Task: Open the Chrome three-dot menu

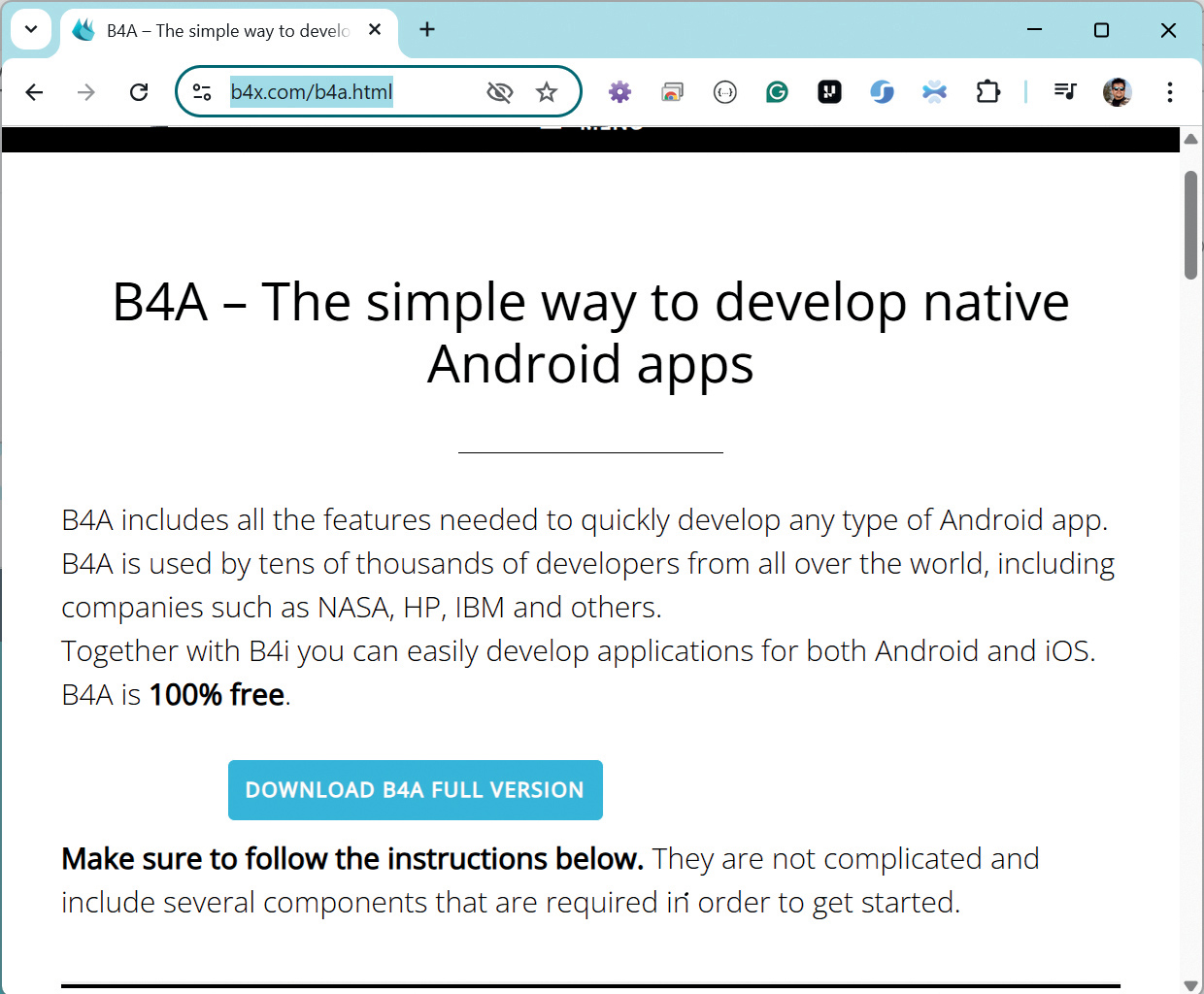Action: (1170, 92)
